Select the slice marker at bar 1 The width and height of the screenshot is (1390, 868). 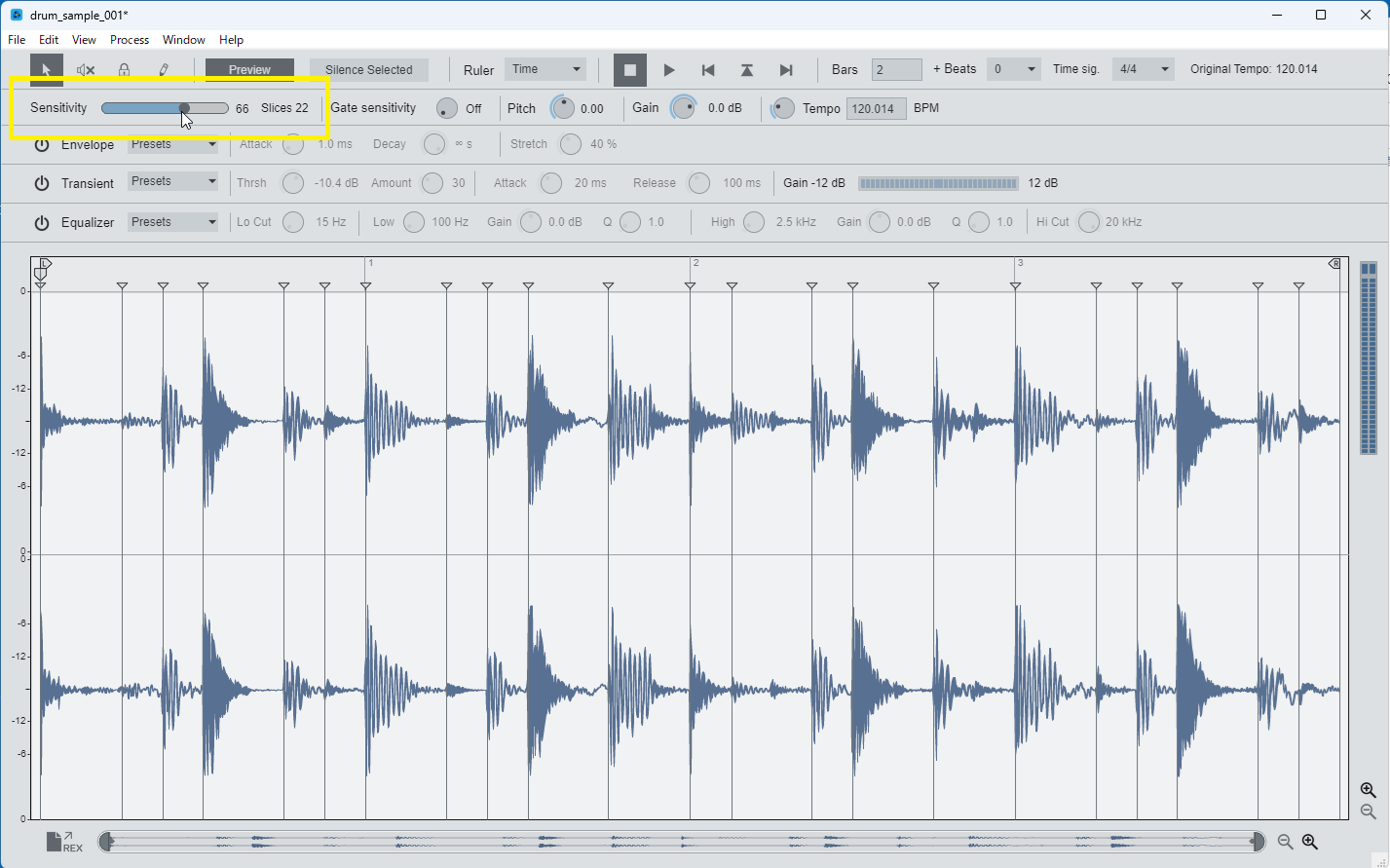[x=365, y=285]
